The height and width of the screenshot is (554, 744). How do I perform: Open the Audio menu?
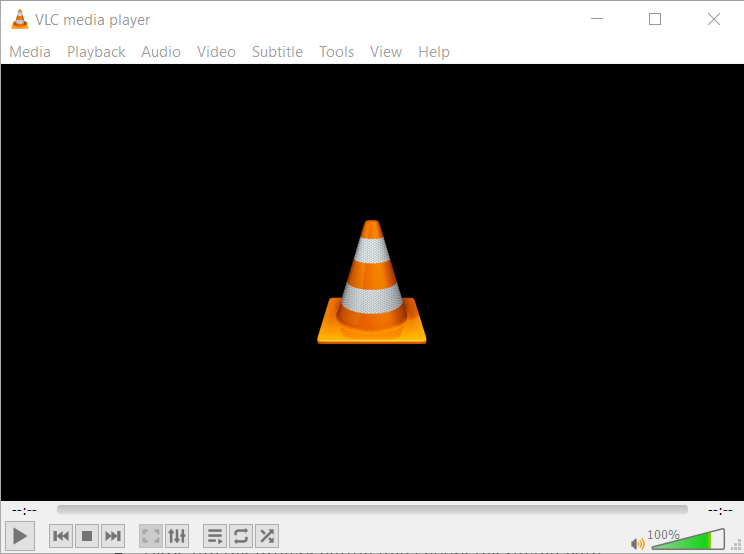coord(161,51)
